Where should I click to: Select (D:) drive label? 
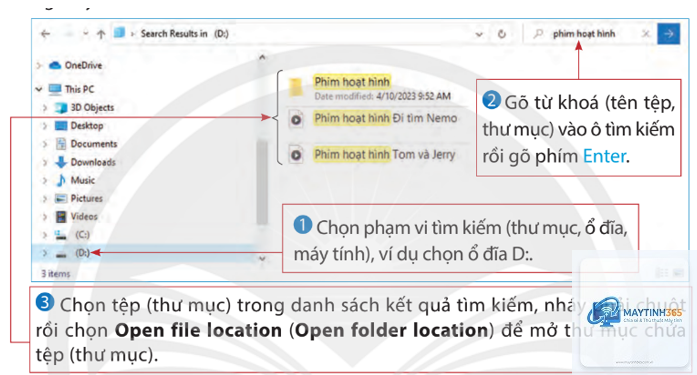(x=82, y=253)
